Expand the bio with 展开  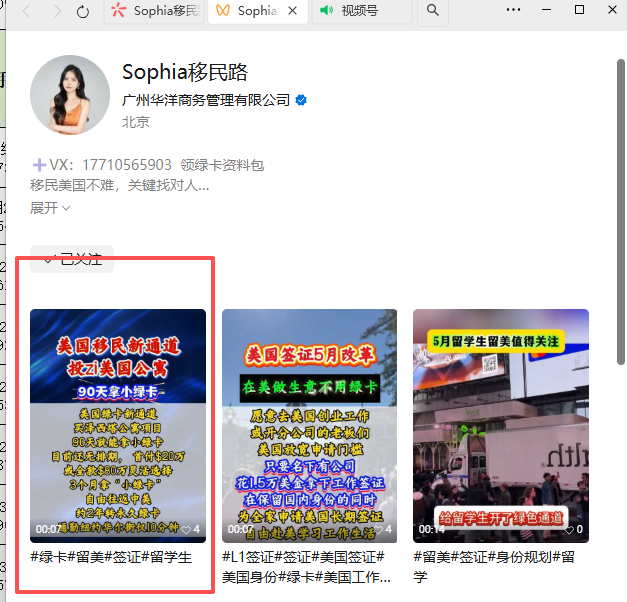click(50, 208)
